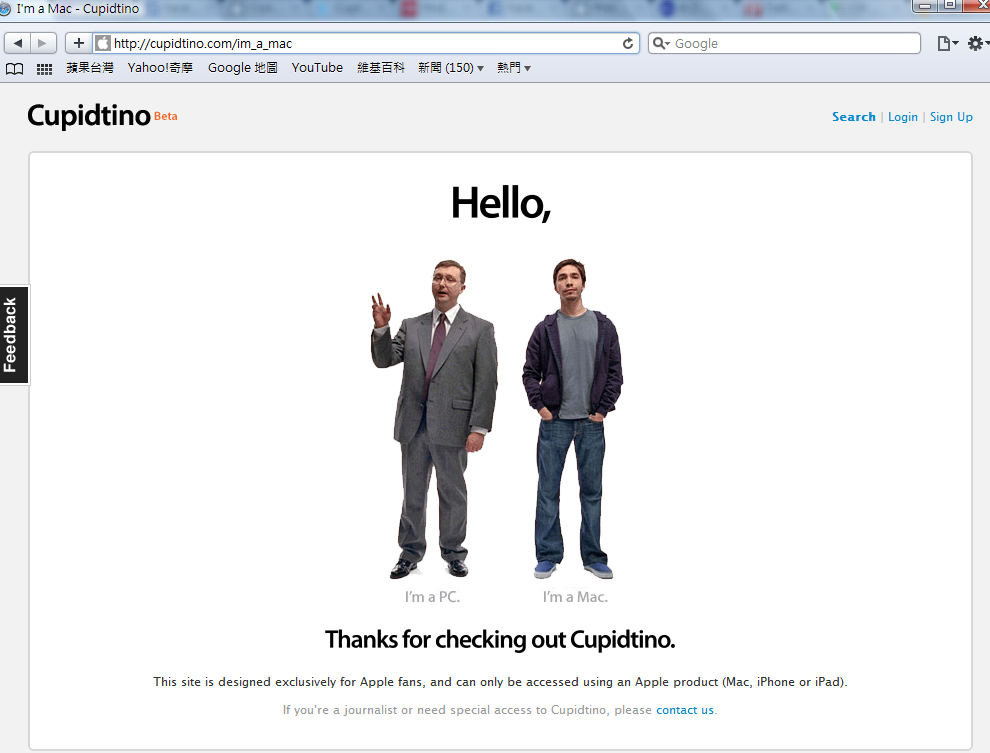Expand the 熱門 bookmark folder

pos(513,68)
